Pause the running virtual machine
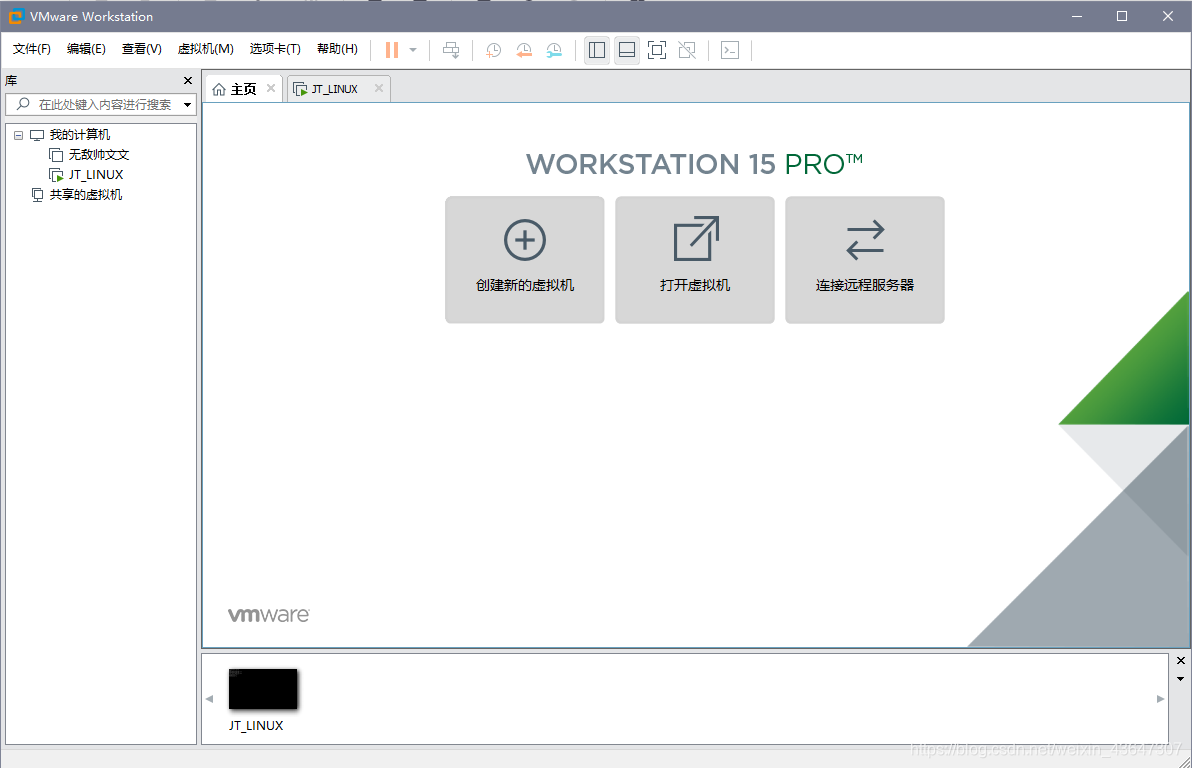 coord(392,50)
